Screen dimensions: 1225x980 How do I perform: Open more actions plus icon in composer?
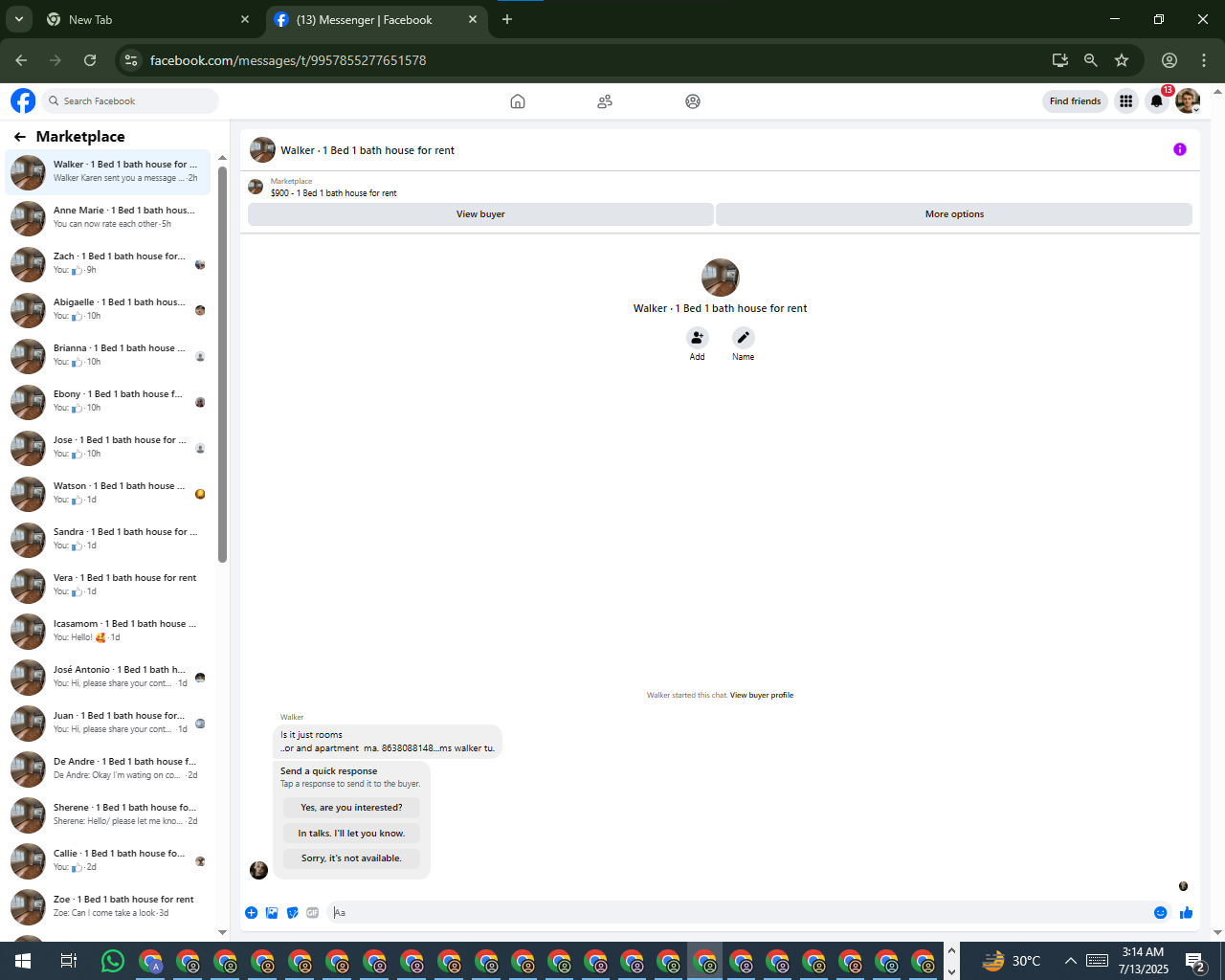coord(251,913)
